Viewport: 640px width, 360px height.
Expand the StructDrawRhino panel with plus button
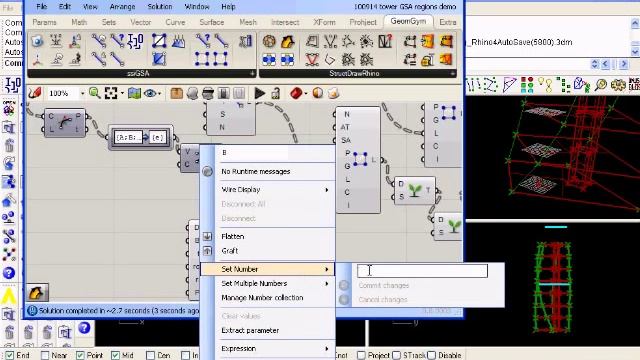[453, 73]
